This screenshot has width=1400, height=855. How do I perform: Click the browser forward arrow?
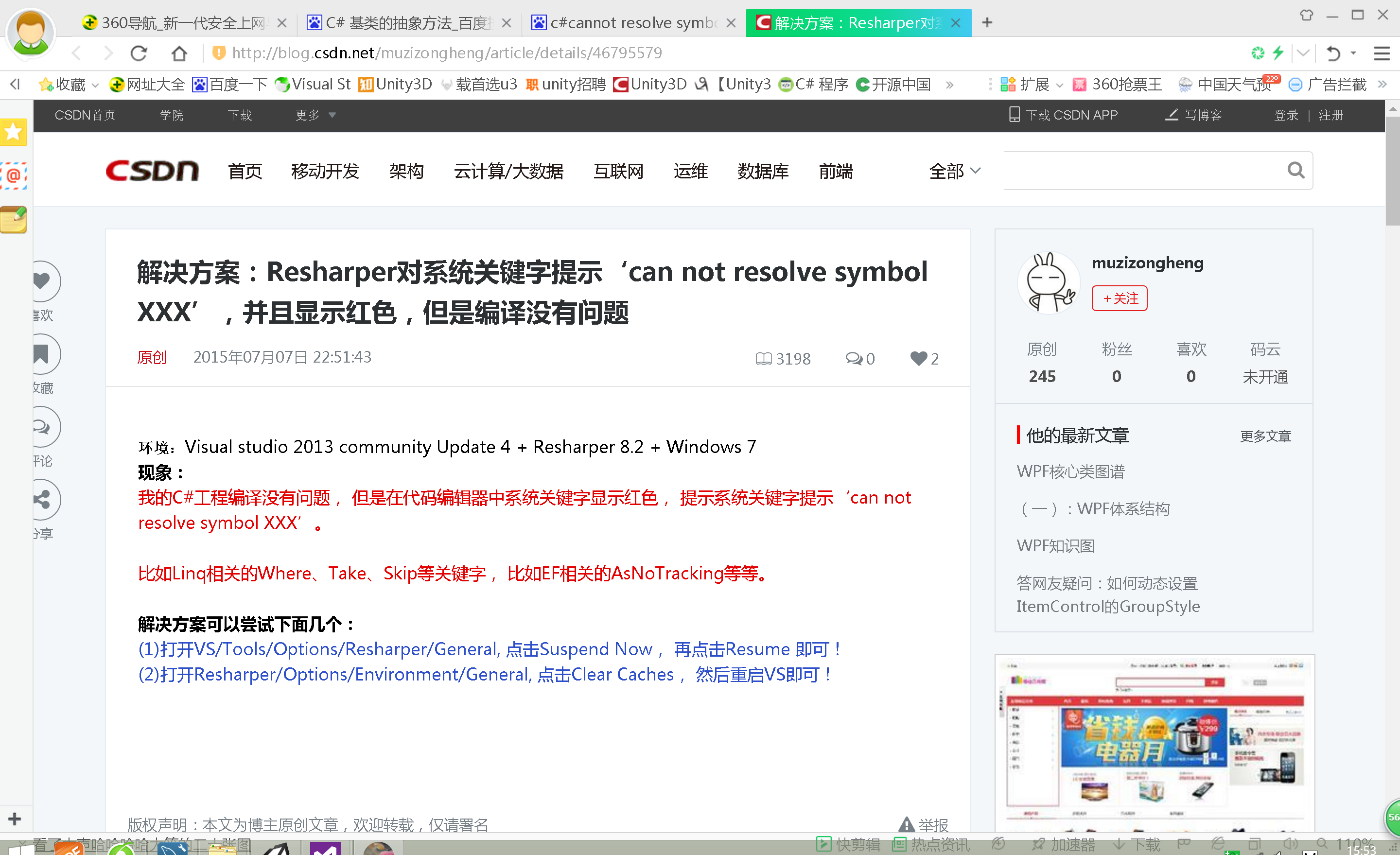tap(108, 53)
